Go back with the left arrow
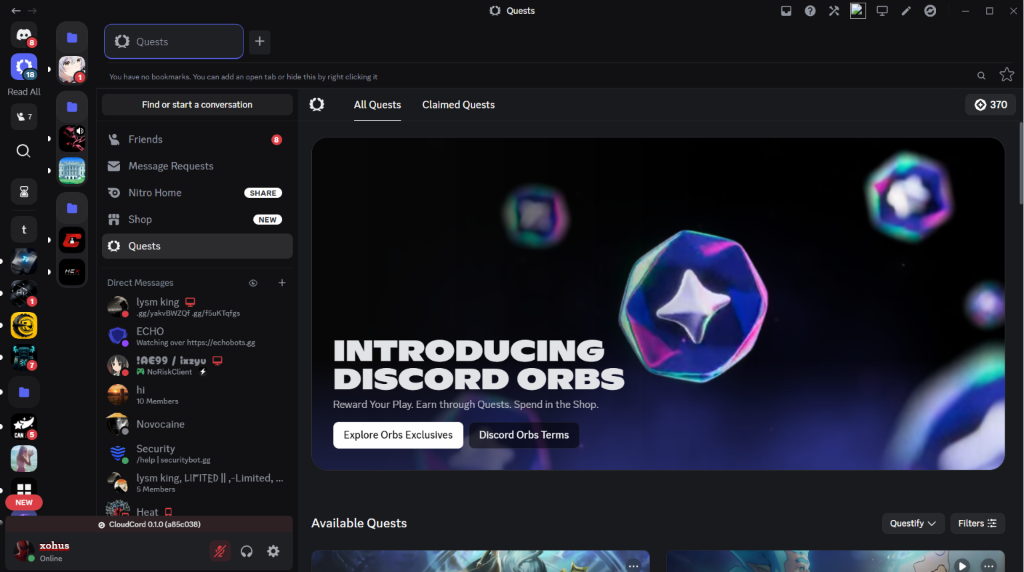Screen dimensions: 1024x572 pyautogui.click(x=16, y=10)
